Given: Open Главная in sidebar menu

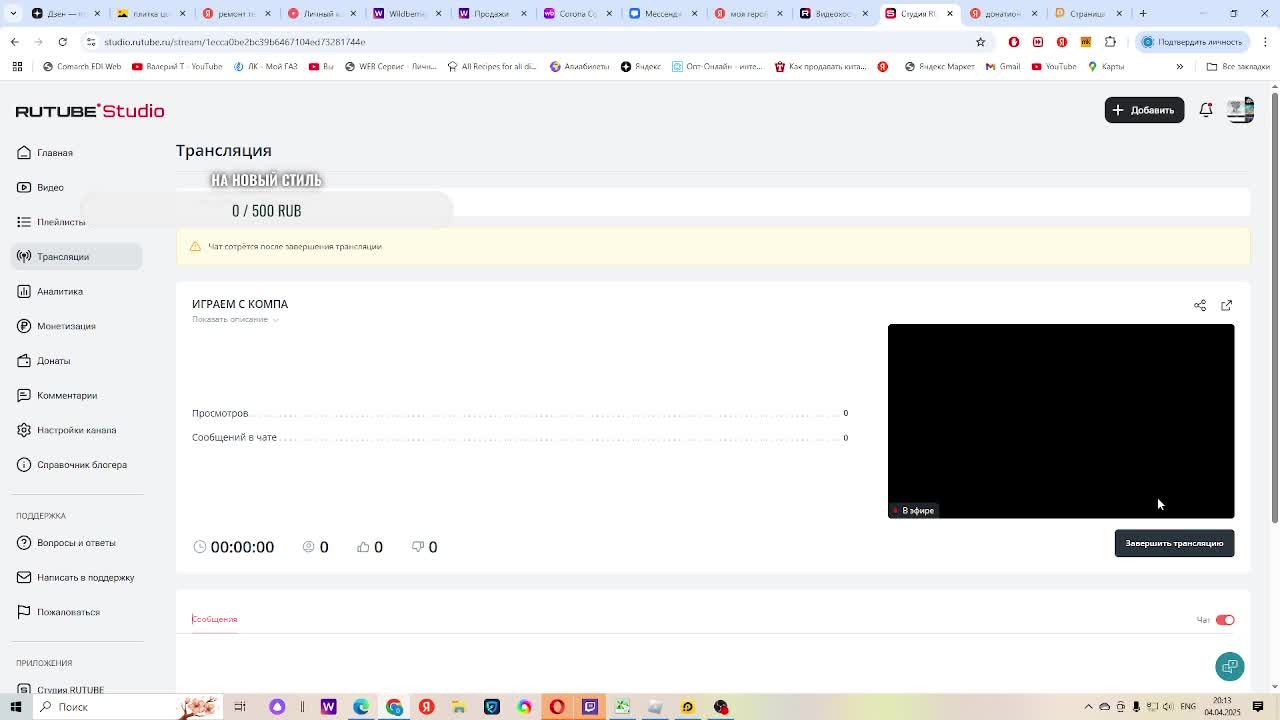Looking at the screenshot, I should pos(55,153).
